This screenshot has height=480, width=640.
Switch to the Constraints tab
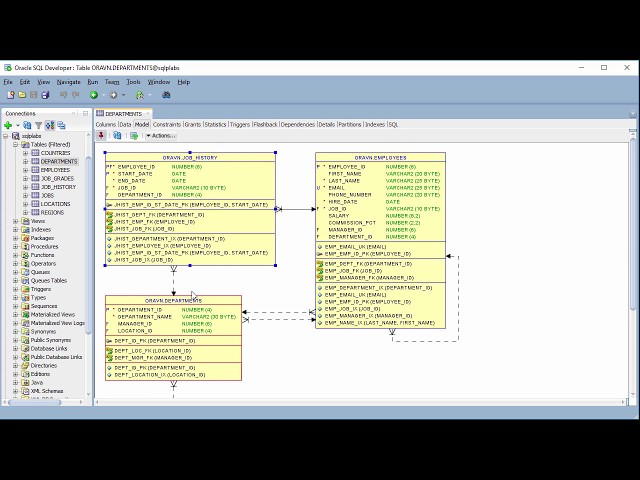(167, 124)
